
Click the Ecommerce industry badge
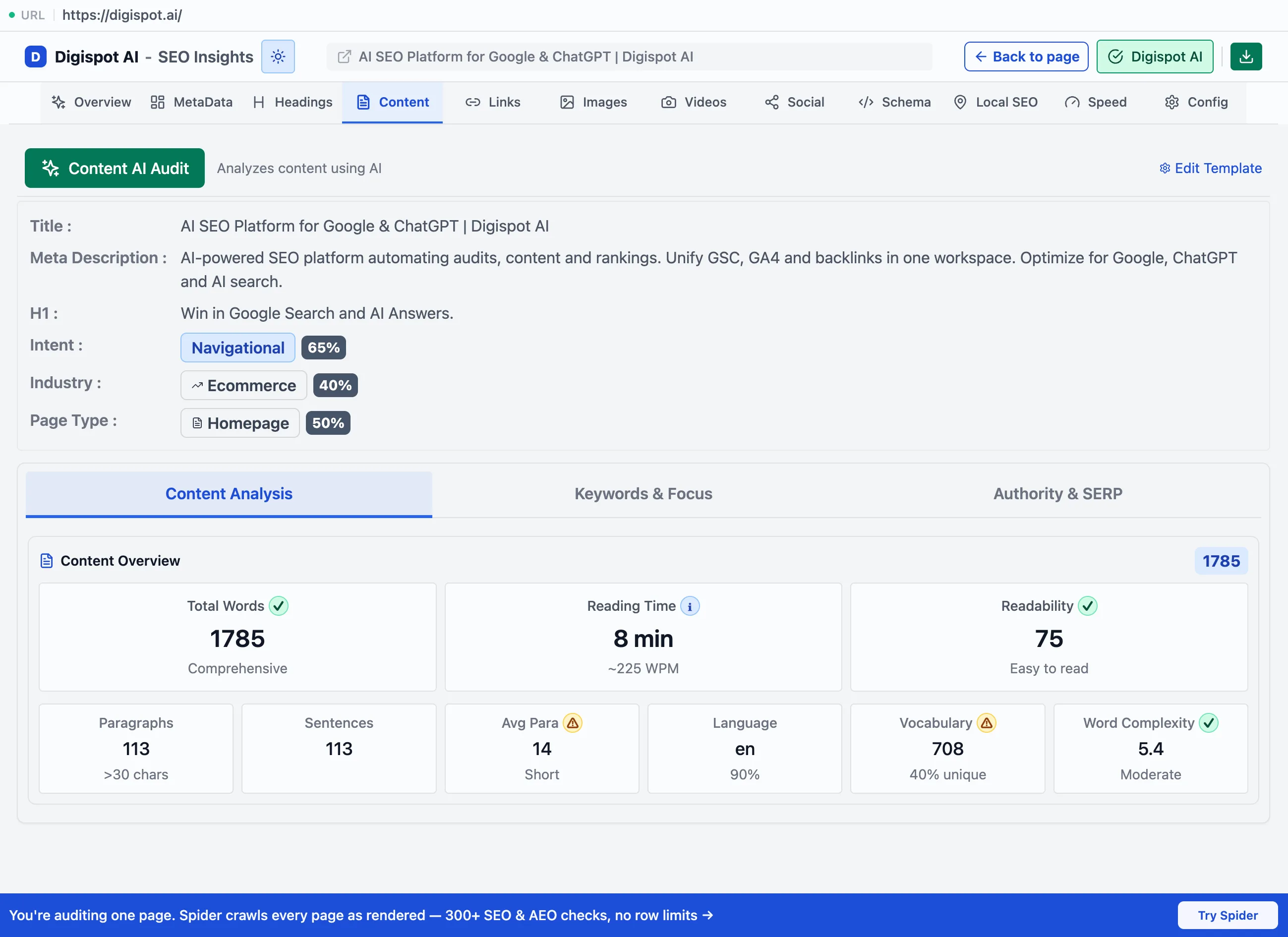pos(243,386)
